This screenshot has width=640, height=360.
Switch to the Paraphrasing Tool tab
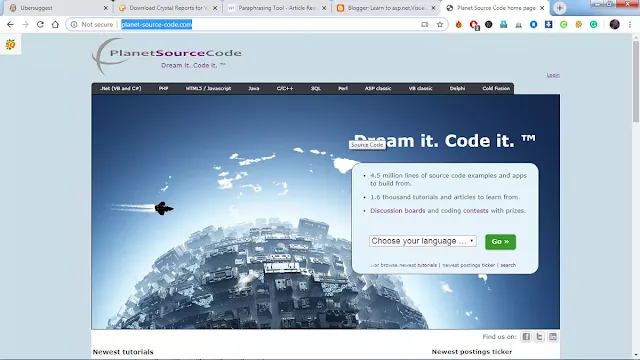pyautogui.click(x=277, y=8)
